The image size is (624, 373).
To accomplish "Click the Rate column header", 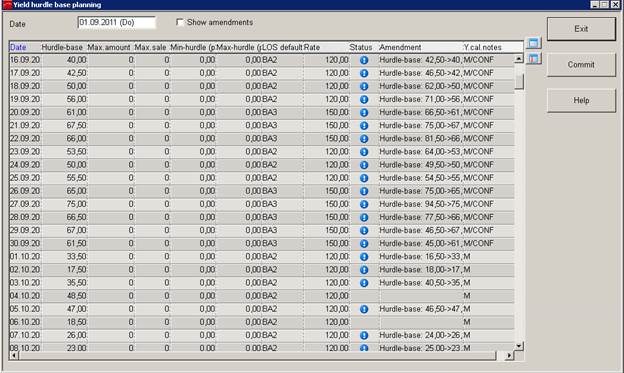I will tap(326, 47).
